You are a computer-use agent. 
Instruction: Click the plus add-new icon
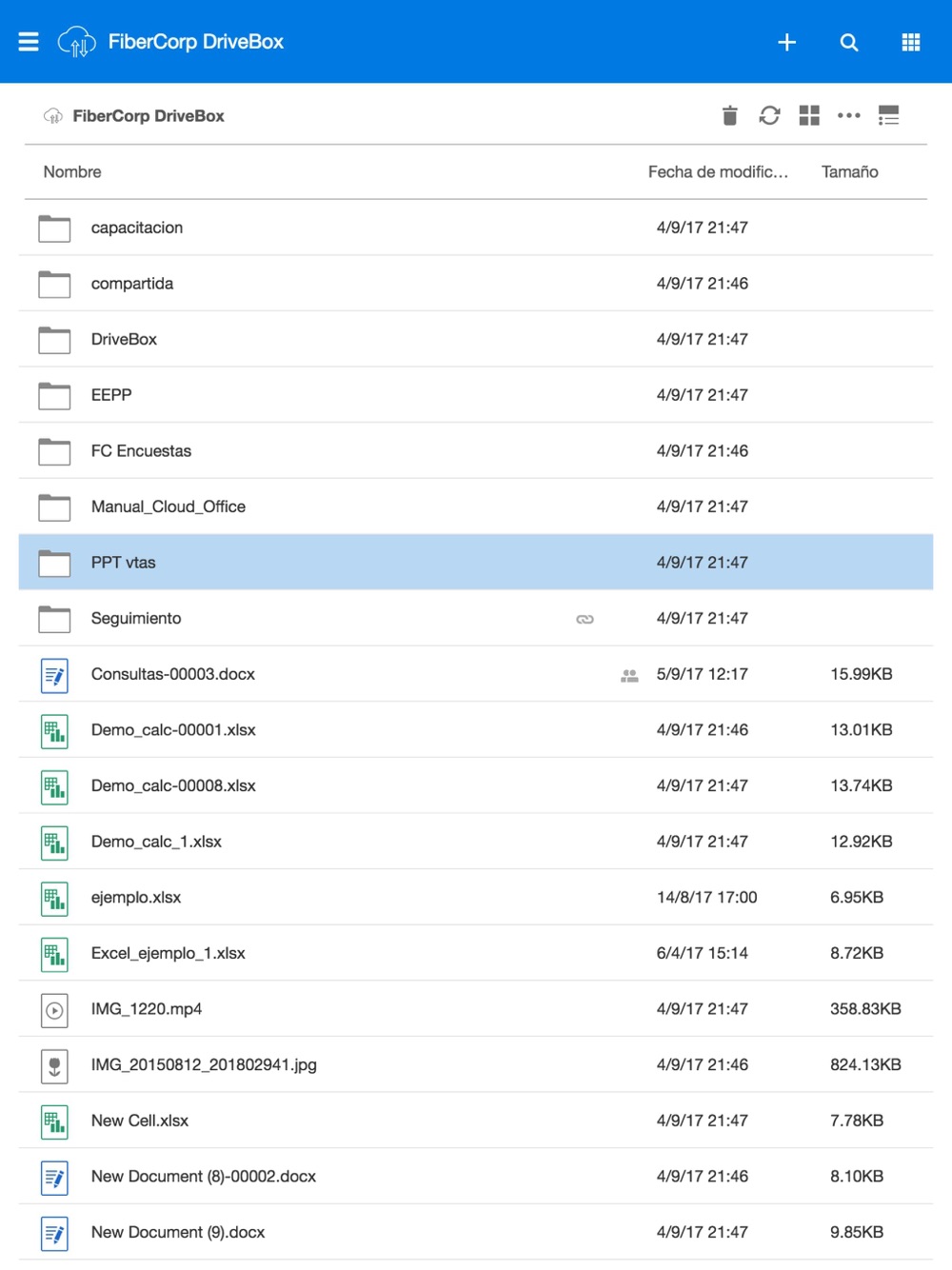[786, 42]
